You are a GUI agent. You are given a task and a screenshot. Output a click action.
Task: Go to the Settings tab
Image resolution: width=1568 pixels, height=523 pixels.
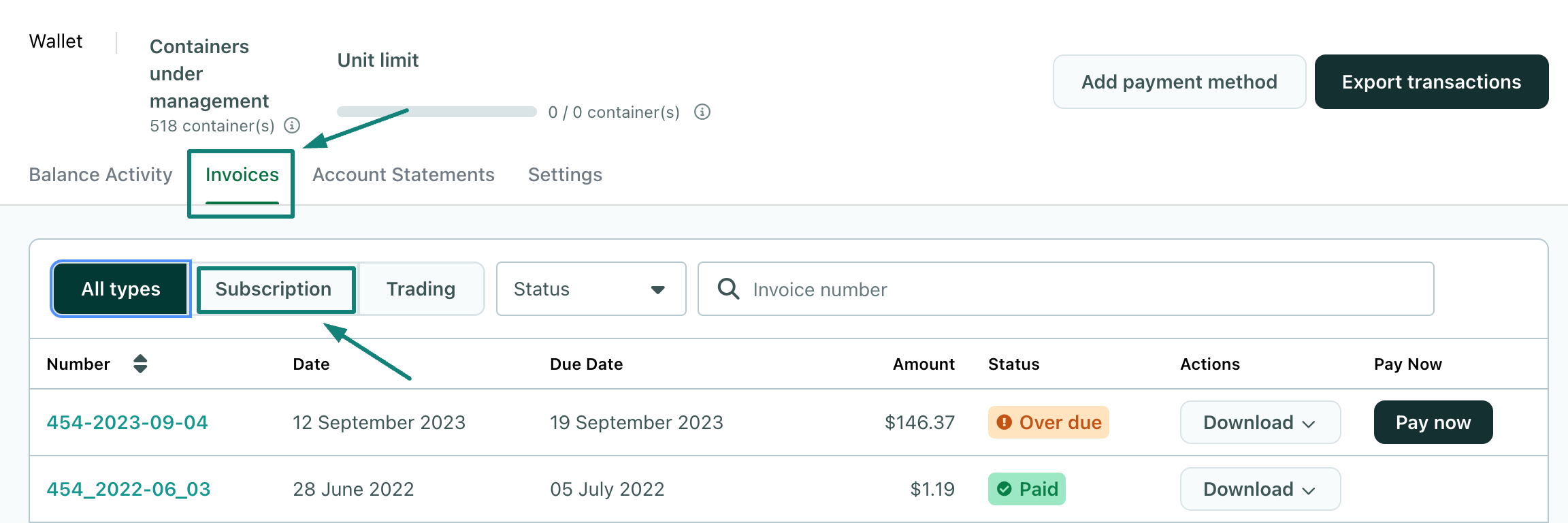point(565,175)
